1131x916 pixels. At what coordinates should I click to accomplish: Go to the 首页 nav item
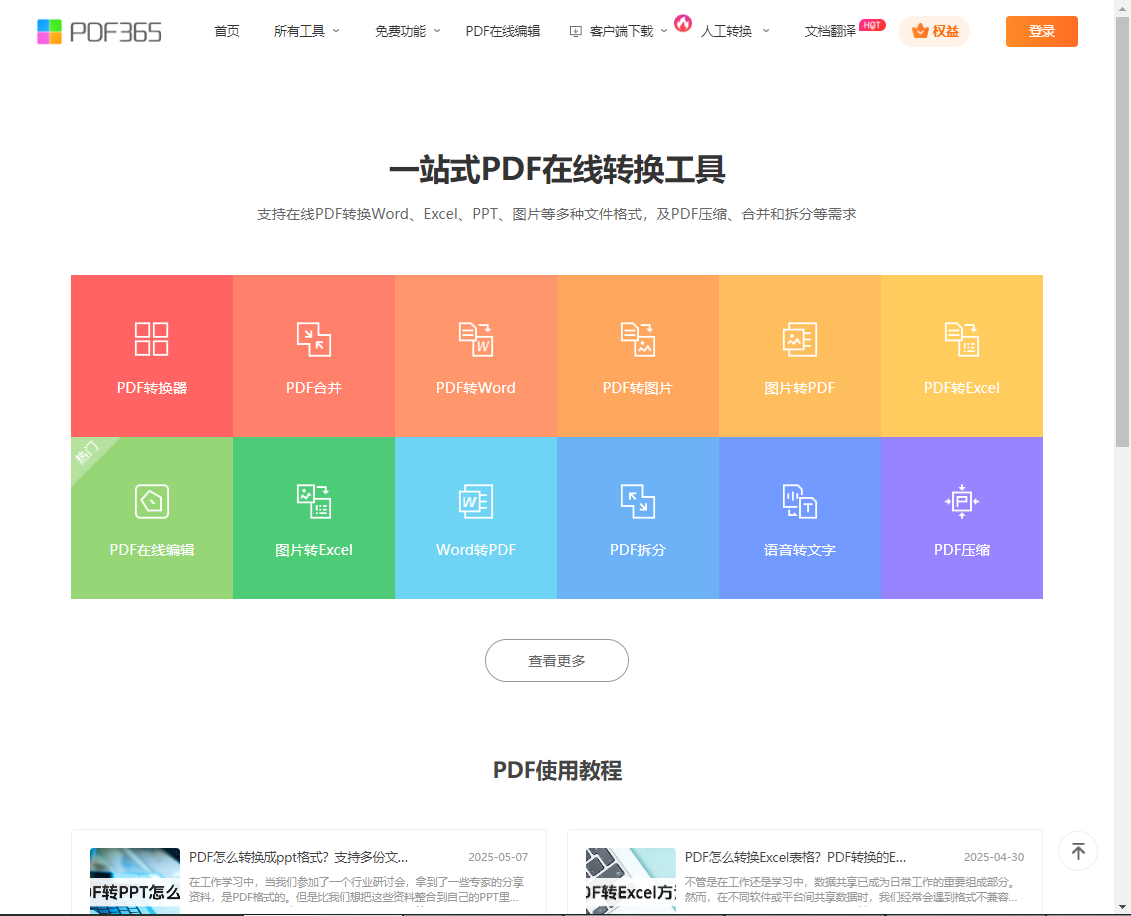coord(226,31)
